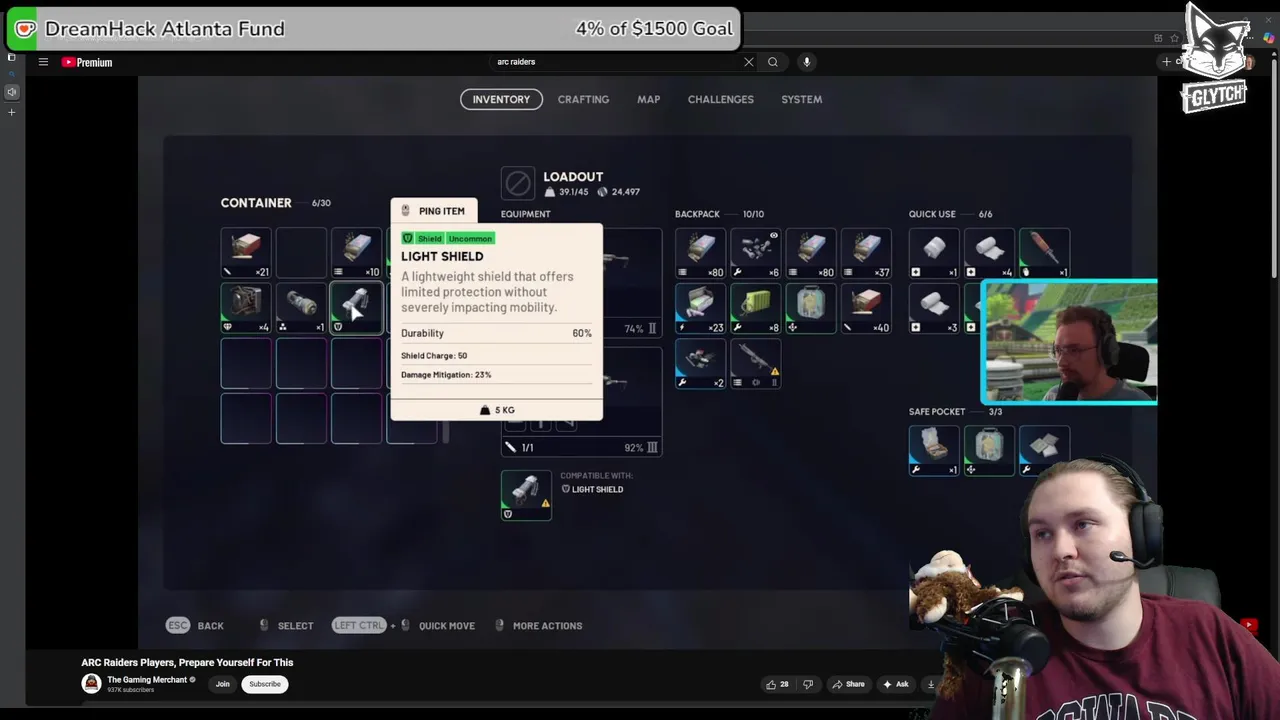The width and height of the screenshot is (1280, 720).
Task: Pick the machine part stacked ×4 in Container
Action: tap(246, 308)
